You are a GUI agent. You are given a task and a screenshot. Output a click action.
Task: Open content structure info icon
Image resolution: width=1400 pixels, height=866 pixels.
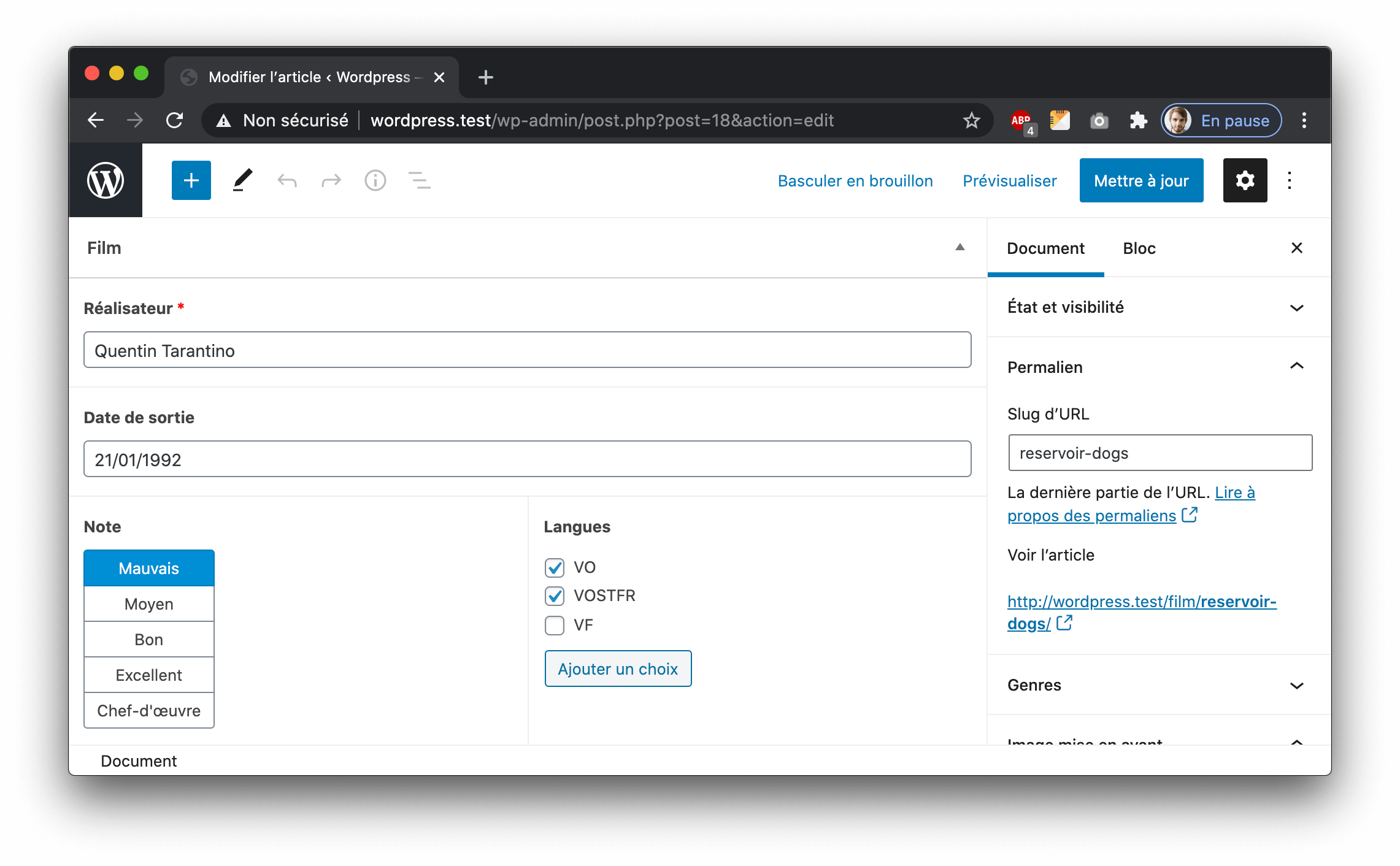[375, 180]
